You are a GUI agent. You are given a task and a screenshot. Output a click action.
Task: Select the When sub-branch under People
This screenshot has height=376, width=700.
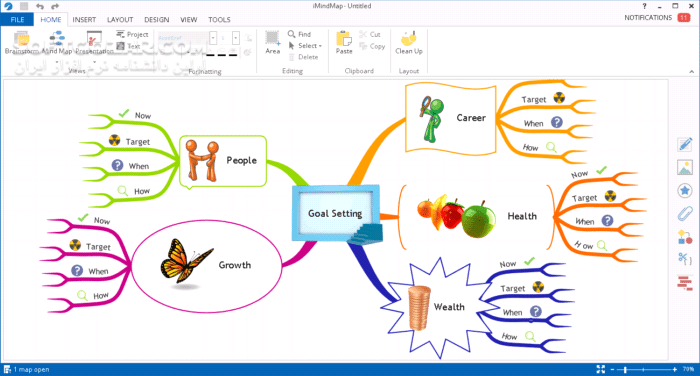[x=138, y=166]
